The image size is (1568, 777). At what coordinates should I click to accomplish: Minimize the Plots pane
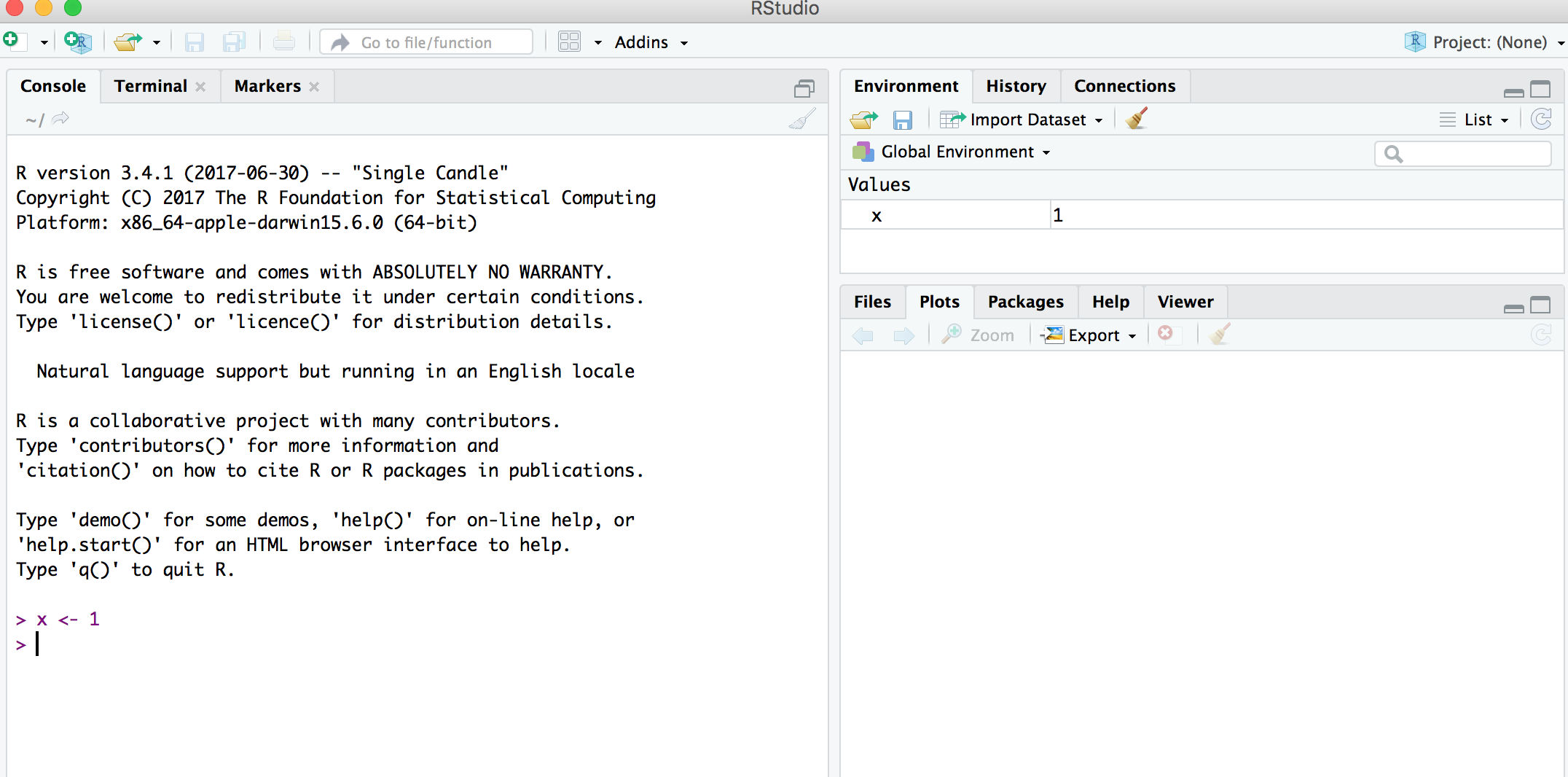[x=1513, y=308]
